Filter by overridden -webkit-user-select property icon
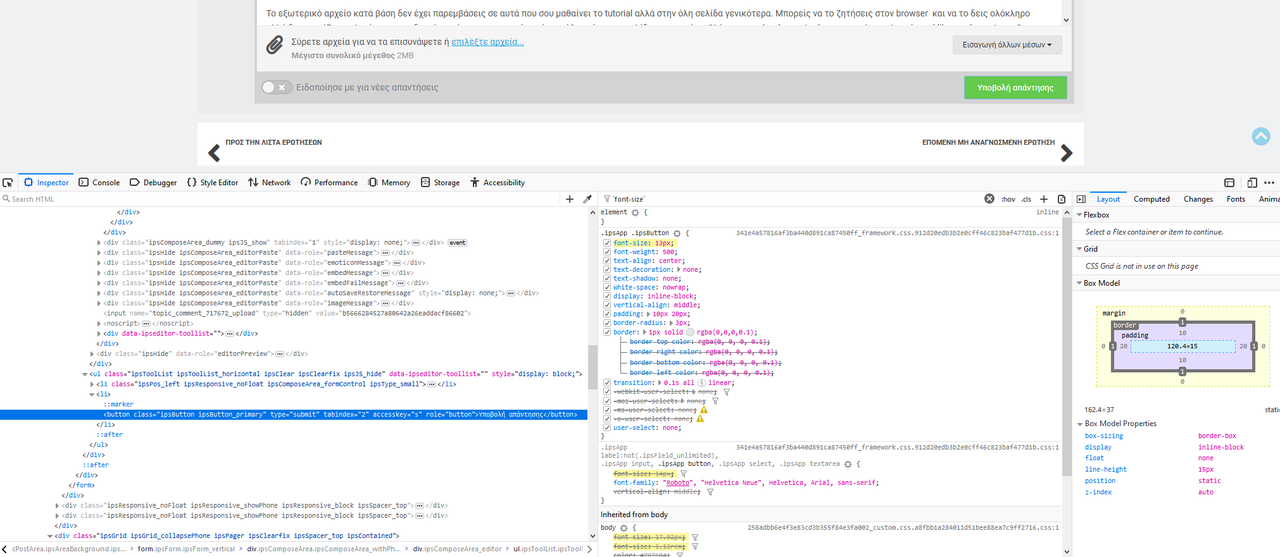The width and height of the screenshot is (1280, 557). pyautogui.click(x=727, y=392)
